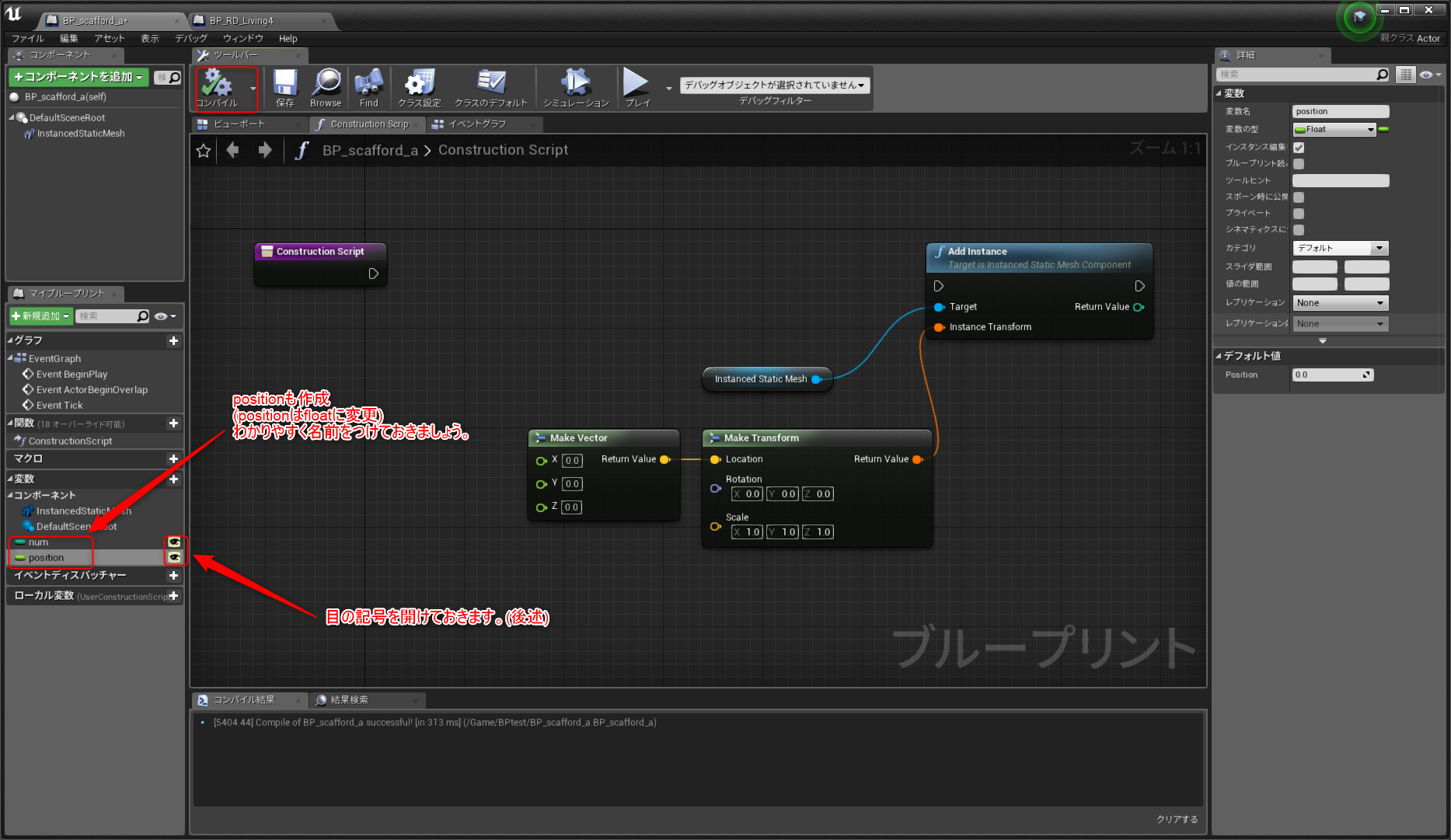1451x840 pixels.
Task: Switch to the イベントグラフ tab
Action: pyautogui.click(x=485, y=124)
